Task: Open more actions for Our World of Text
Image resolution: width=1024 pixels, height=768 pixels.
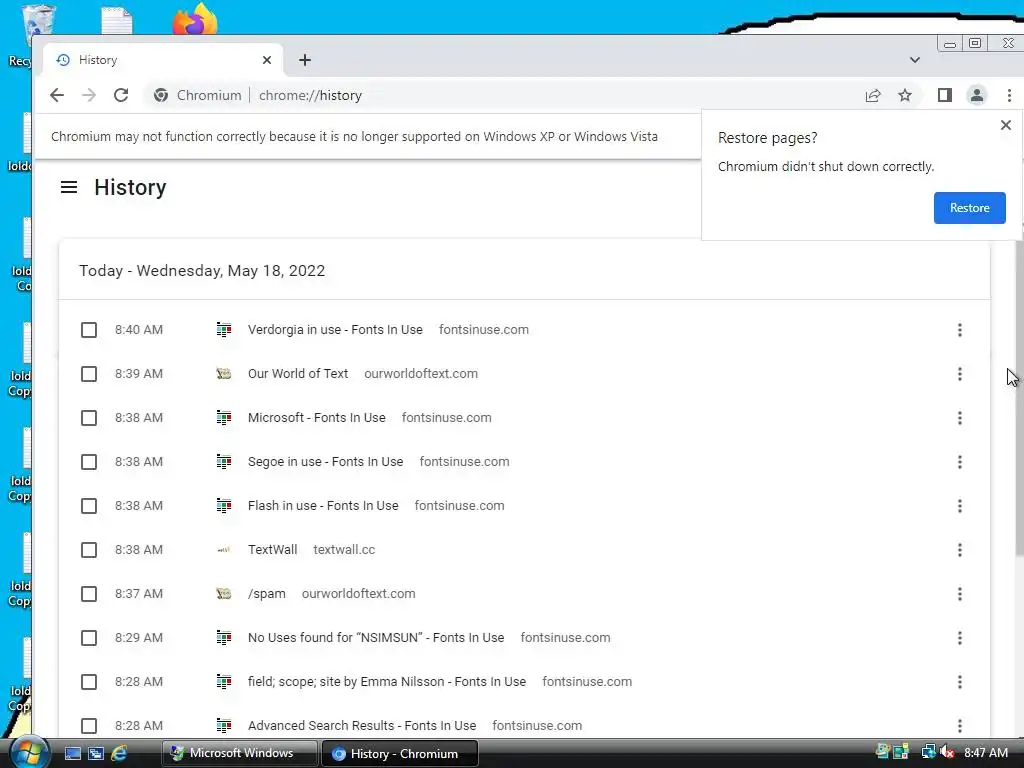Action: pos(959,374)
